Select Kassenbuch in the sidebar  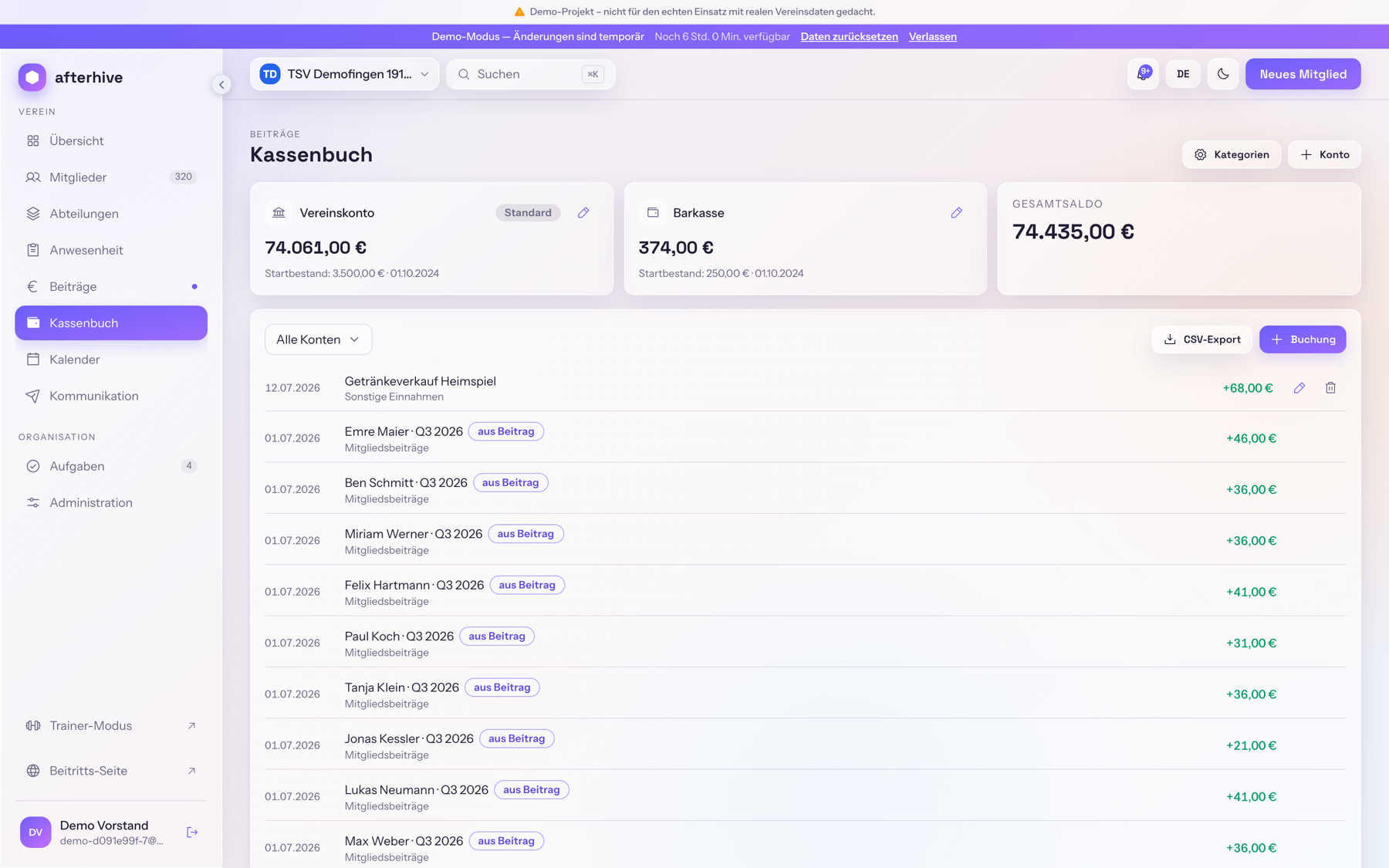pyautogui.click(x=111, y=323)
